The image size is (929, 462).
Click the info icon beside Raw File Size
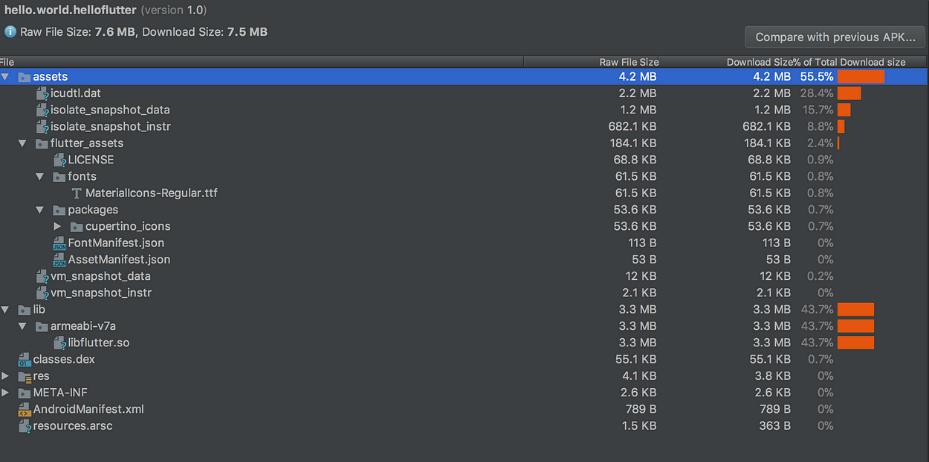pyautogui.click(x=10, y=32)
